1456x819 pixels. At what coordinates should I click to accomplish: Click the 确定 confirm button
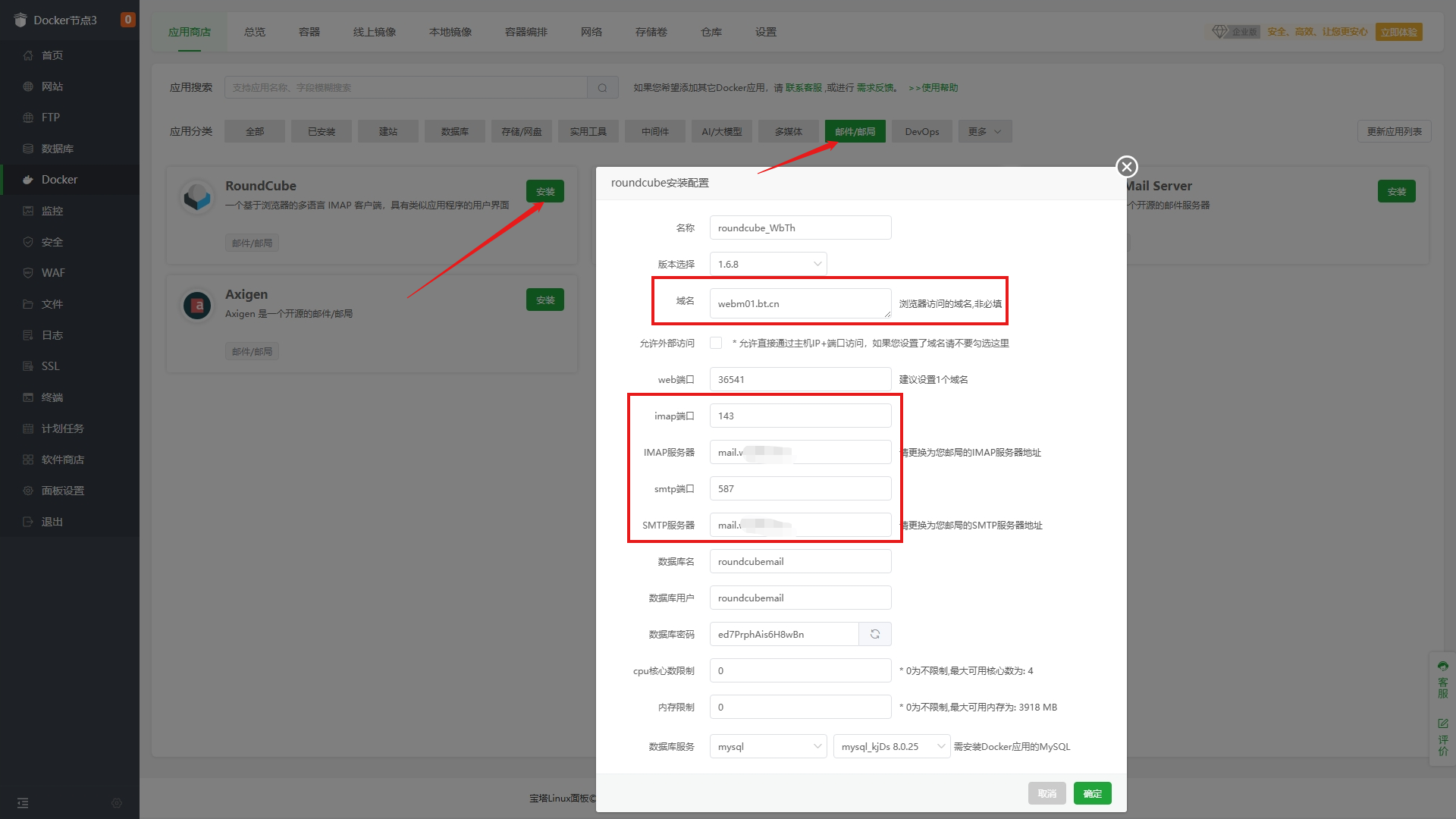[1093, 793]
